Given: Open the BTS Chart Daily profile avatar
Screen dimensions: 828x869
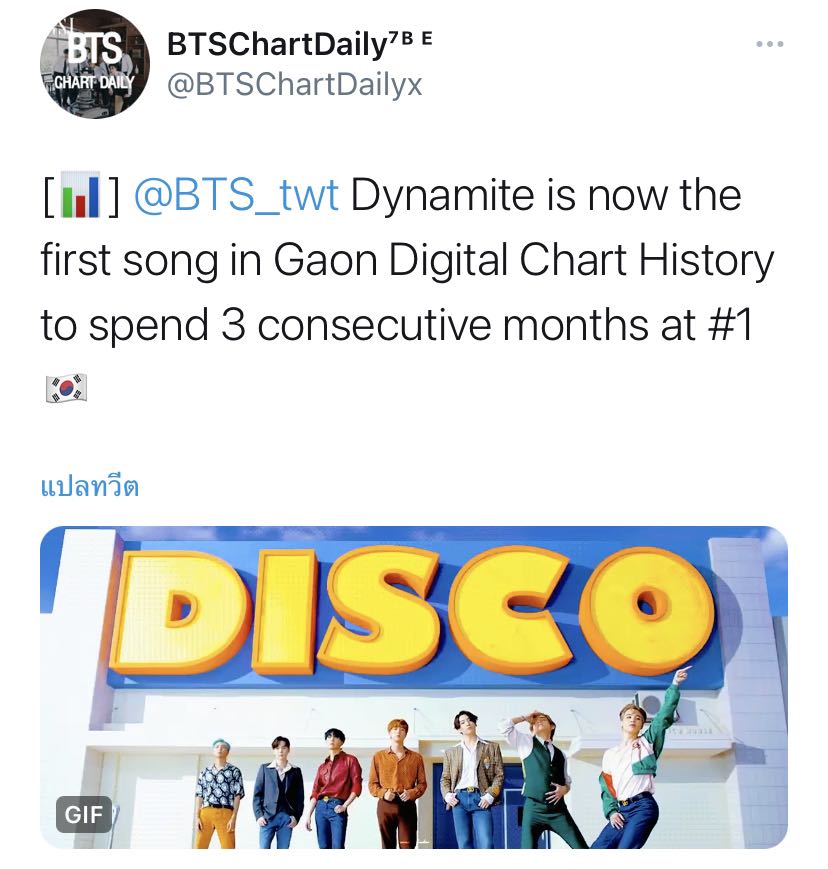Looking at the screenshot, I should (95, 64).
